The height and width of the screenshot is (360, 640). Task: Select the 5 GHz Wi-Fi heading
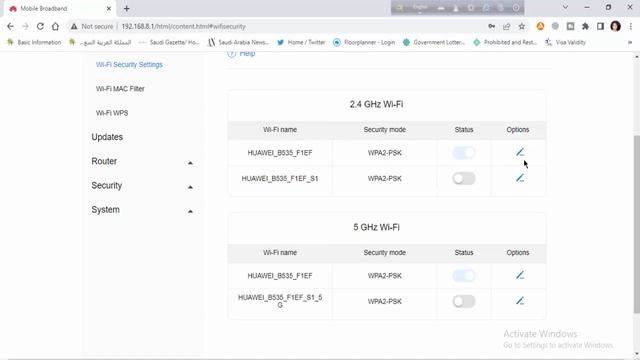376,227
